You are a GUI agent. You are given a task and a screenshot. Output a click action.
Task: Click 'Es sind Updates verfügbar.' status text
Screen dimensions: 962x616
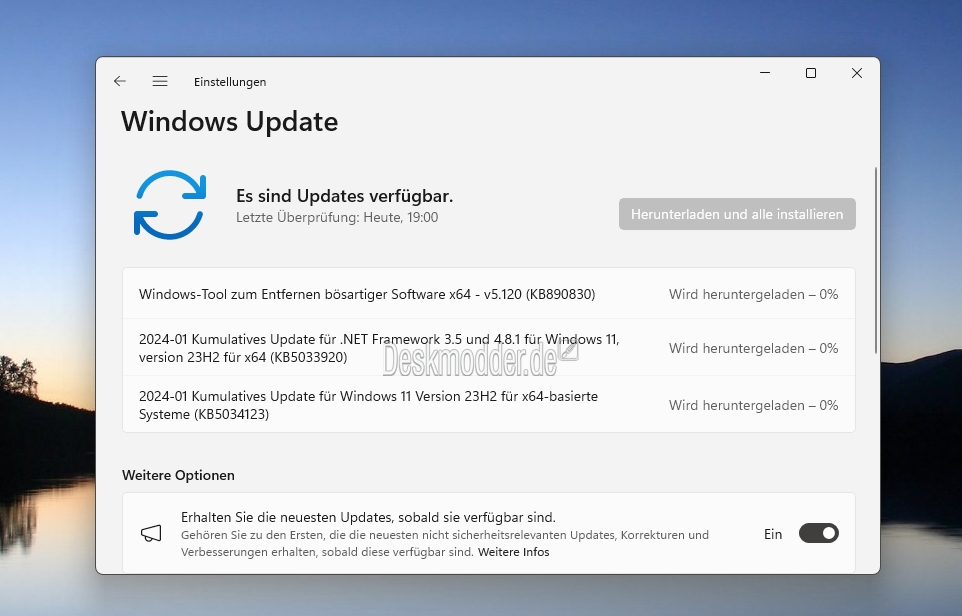[x=345, y=196]
